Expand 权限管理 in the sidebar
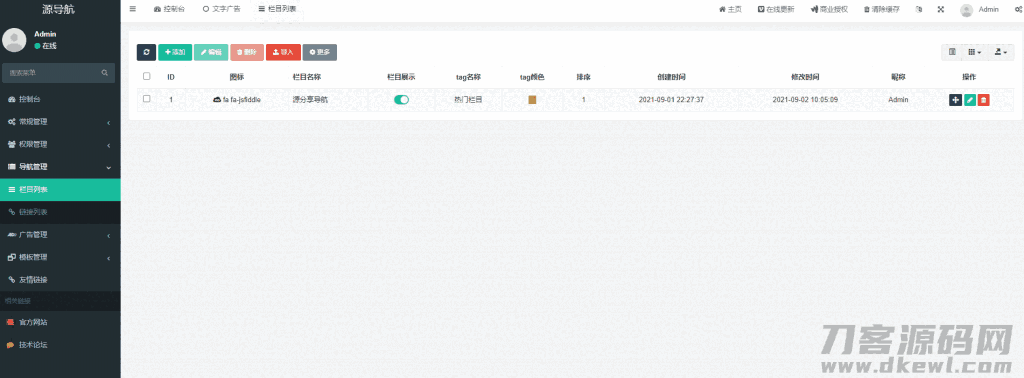The width and height of the screenshot is (1024, 378). (60, 144)
